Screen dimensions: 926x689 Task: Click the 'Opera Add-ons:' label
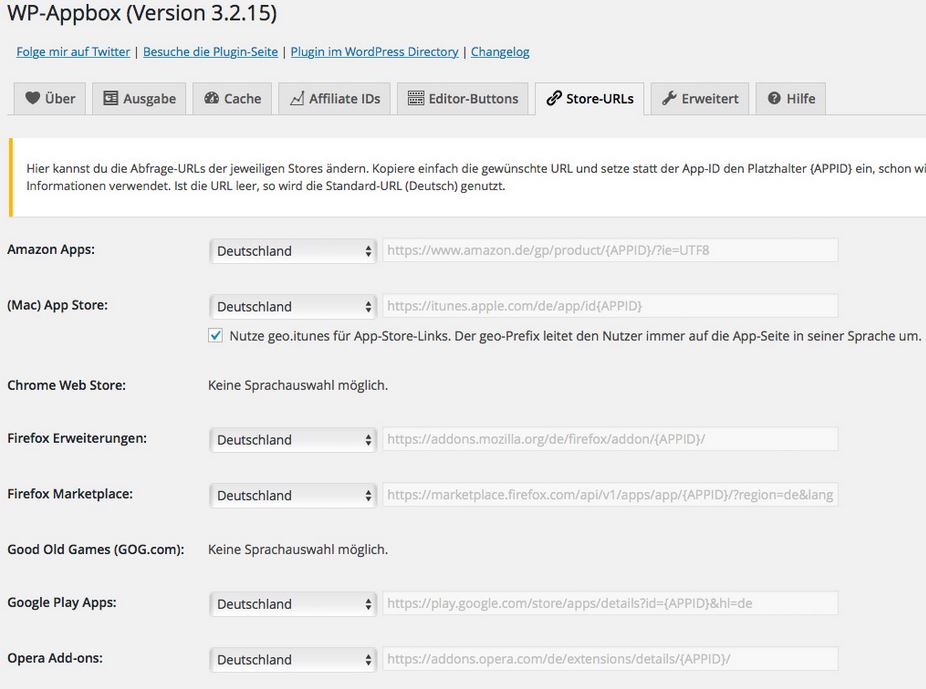coord(55,658)
